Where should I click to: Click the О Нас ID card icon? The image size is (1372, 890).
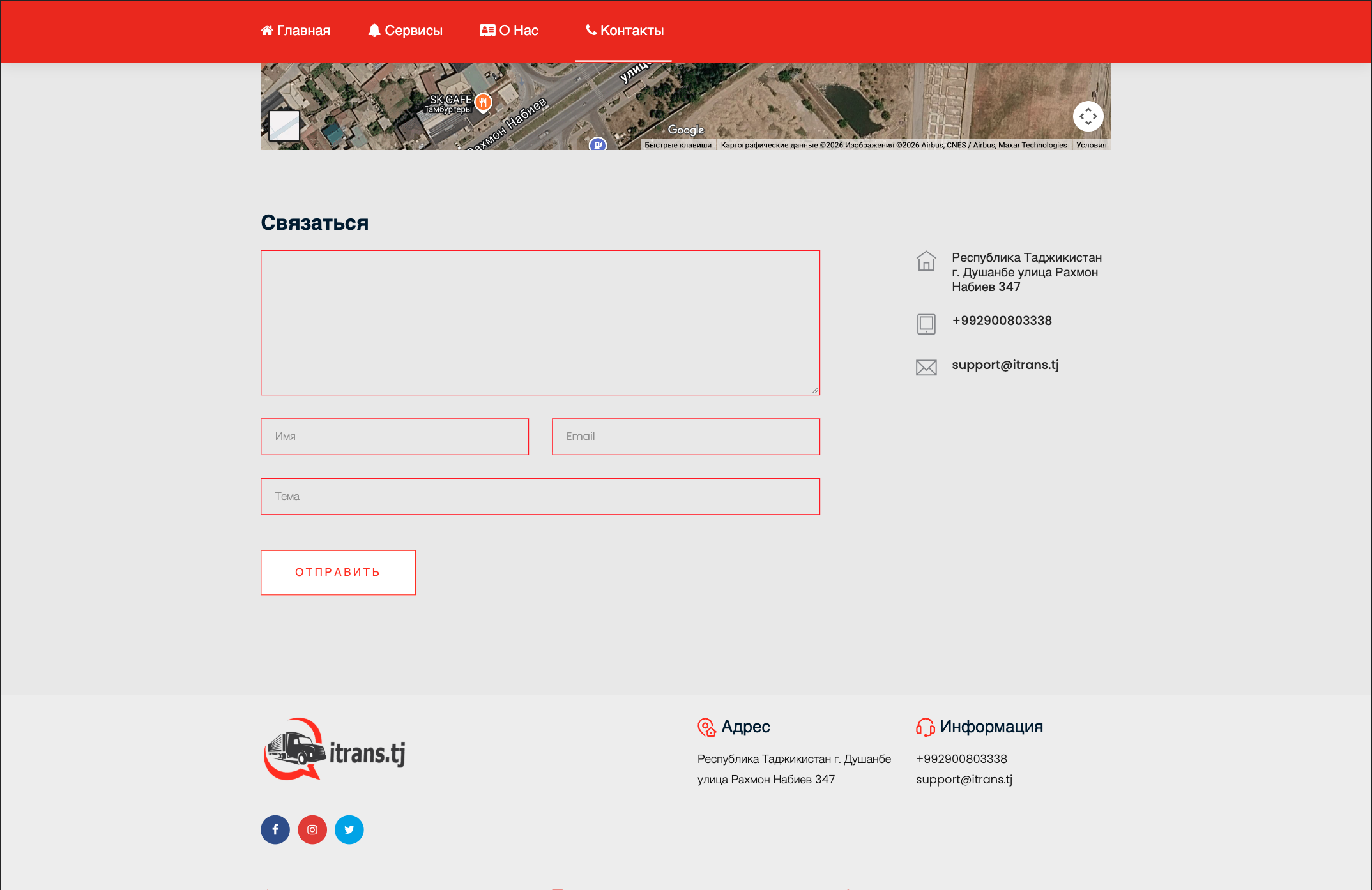point(487,30)
